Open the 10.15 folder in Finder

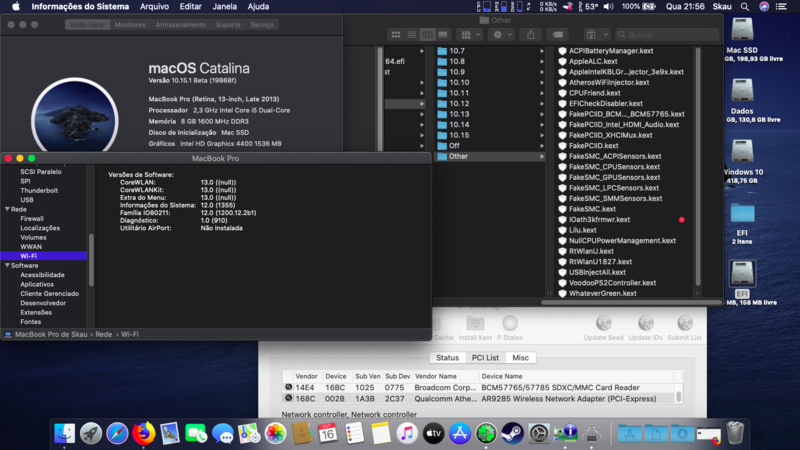(459, 135)
